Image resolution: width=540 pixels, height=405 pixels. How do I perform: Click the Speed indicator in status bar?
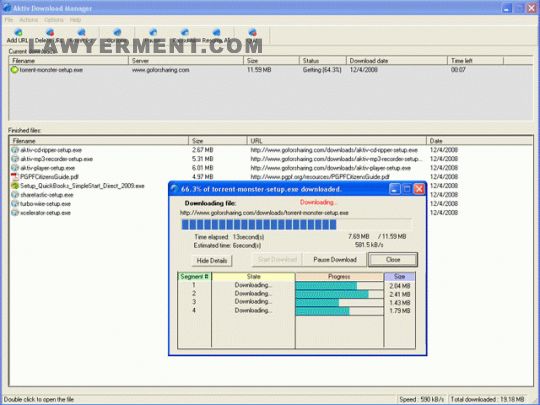pos(422,399)
